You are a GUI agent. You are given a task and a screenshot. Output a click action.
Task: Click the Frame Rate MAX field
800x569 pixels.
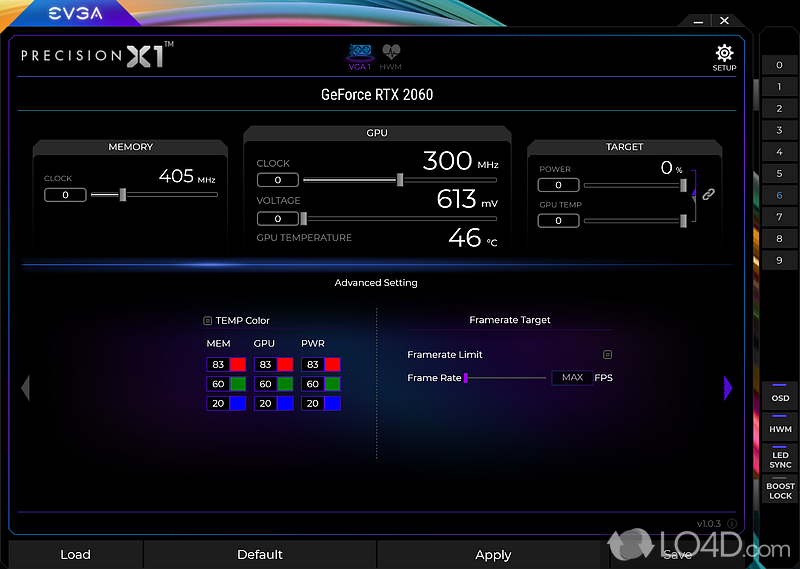click(572, 378)
